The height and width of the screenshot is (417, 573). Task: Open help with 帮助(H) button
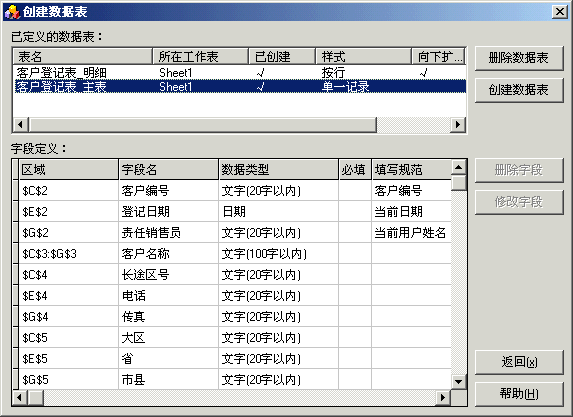(x=519, y=394)
